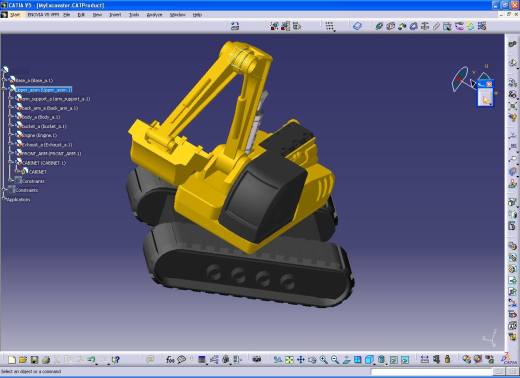Collapse the CABINET (CABINET.1) node
Screen dimensions: 520x378
point(11,163)
